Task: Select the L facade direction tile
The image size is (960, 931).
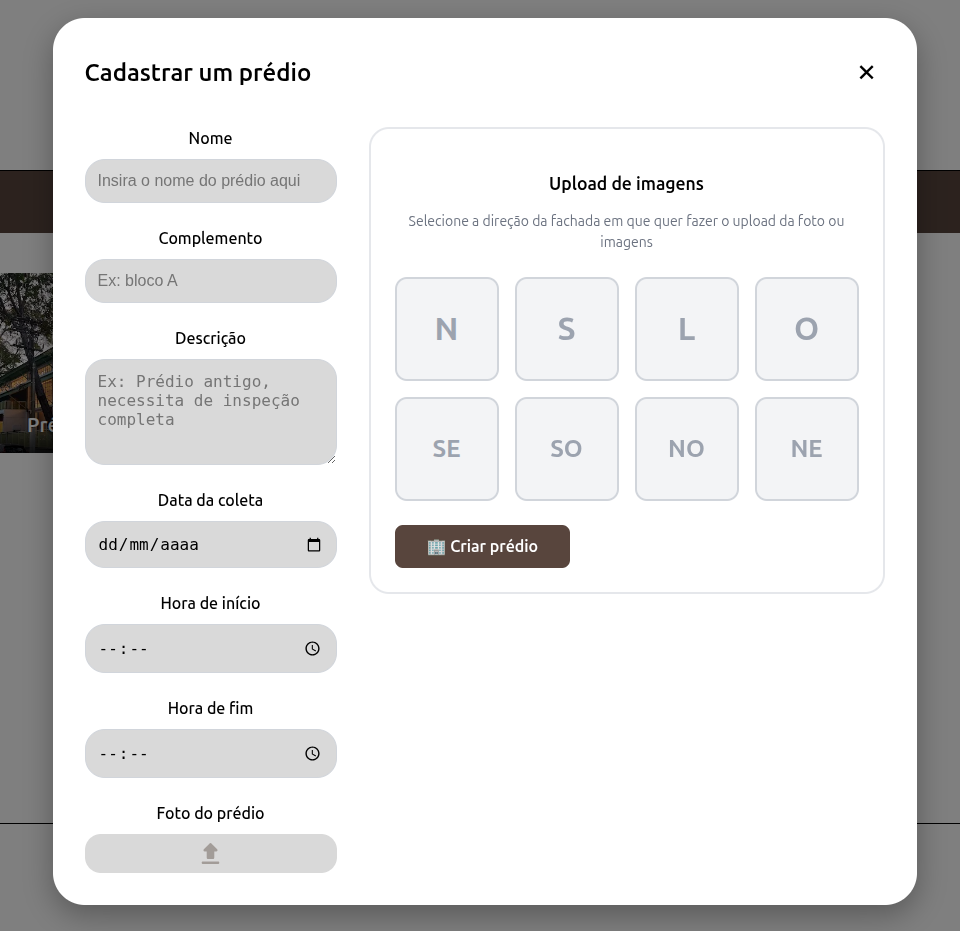Action: [x=687, y=329]
